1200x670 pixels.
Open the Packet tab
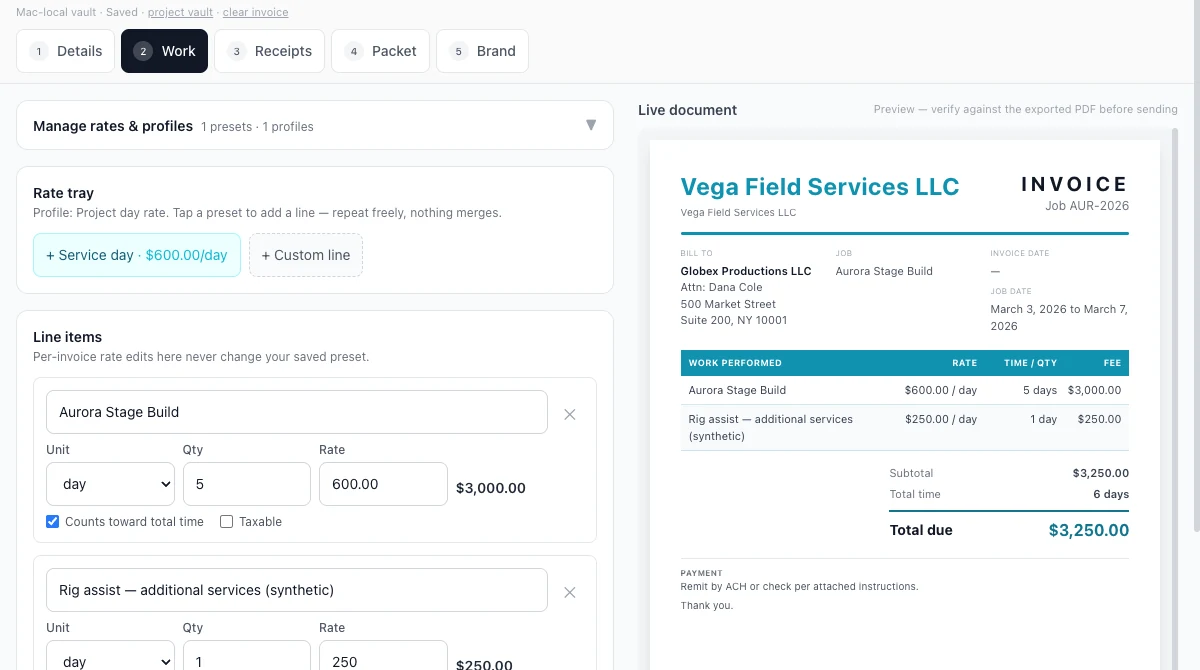[380, 51]
